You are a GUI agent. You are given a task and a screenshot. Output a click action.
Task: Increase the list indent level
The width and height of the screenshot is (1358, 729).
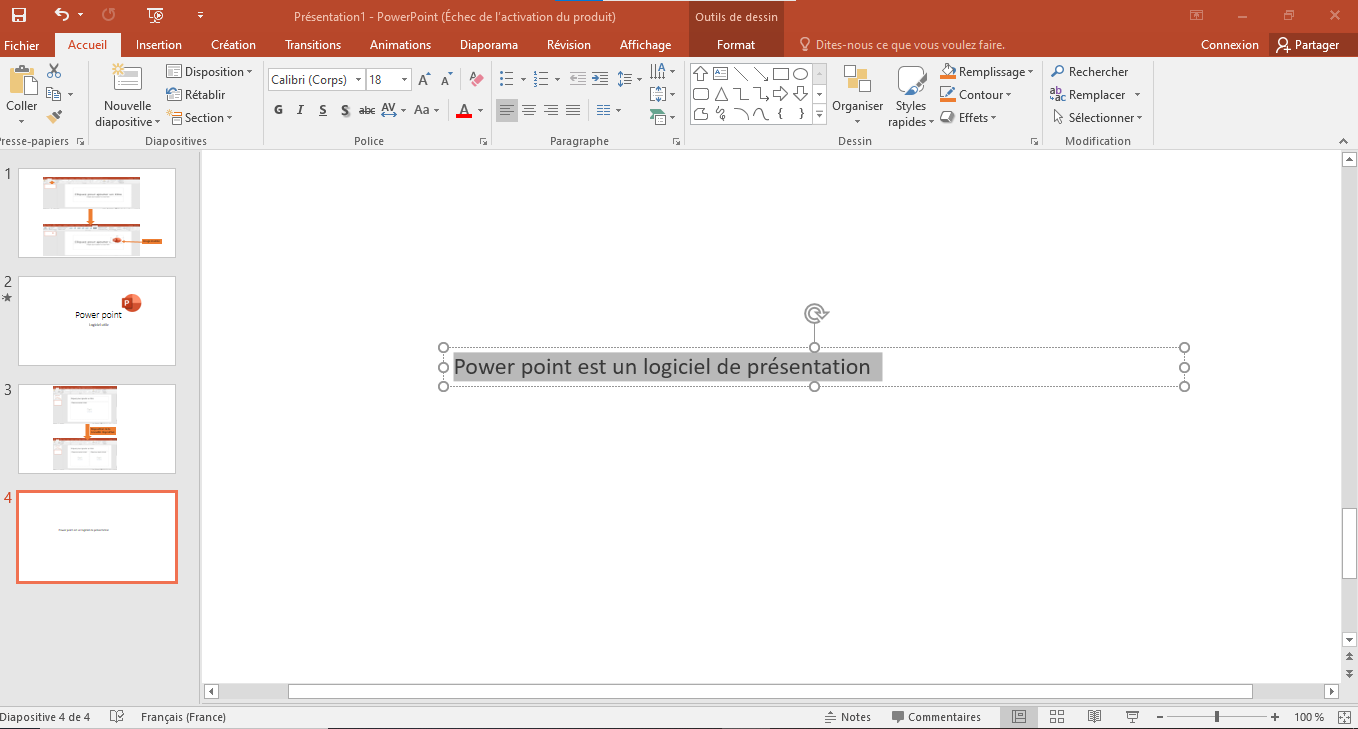tap(600, 78)
